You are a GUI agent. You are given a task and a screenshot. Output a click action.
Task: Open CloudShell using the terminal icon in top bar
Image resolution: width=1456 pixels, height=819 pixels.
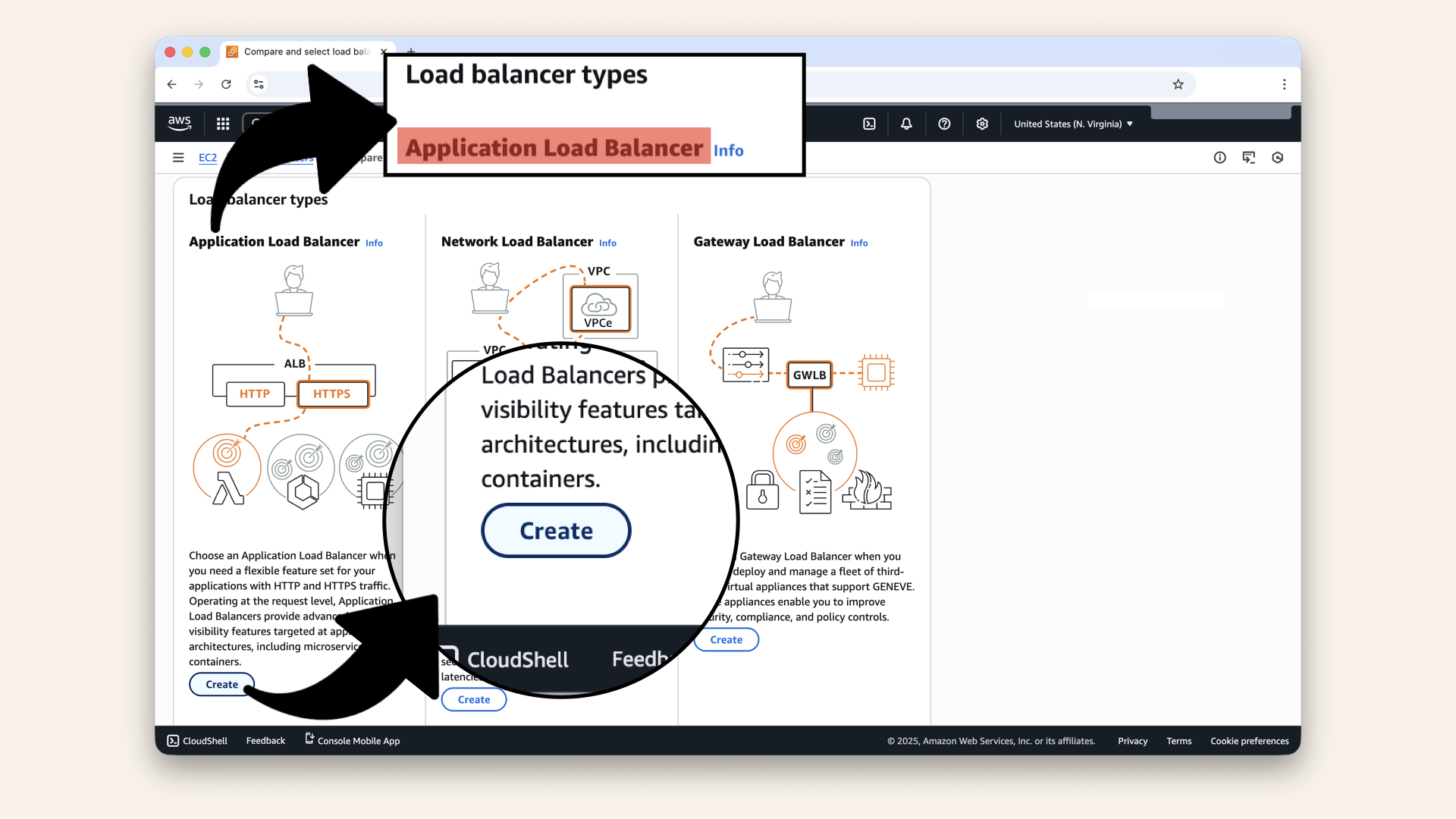[x=869, y=124]
